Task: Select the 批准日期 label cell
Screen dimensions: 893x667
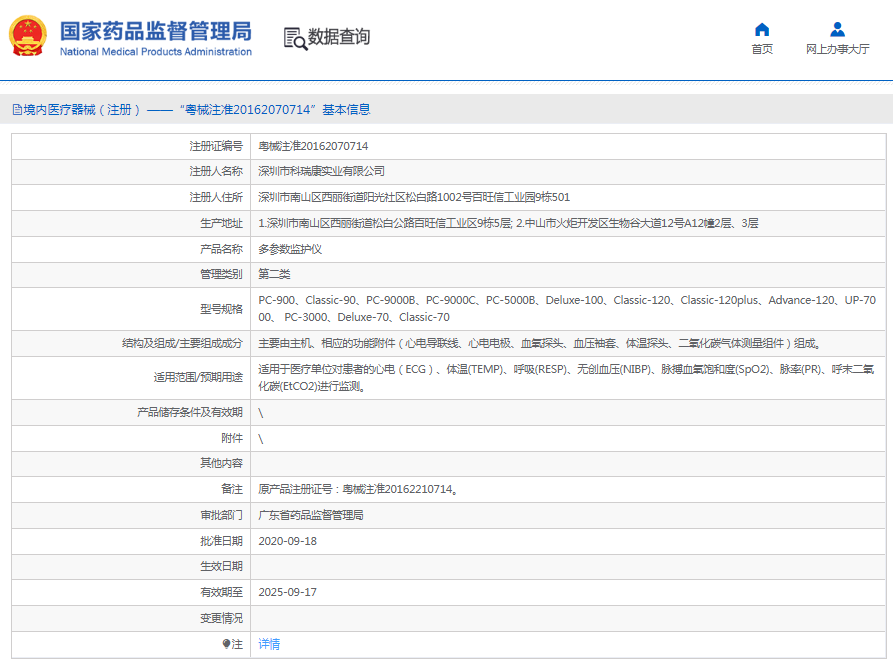Action: point(131,541)
